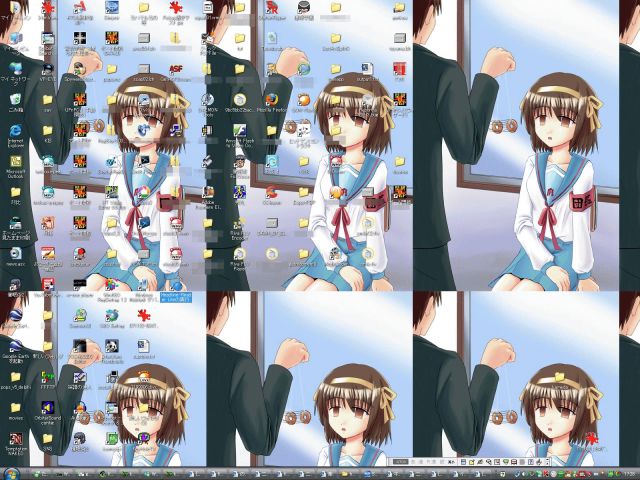The width and height of the screenshot is (640, 480).
Task: Click the Windows Start button
Action: (x=11, y=474)
